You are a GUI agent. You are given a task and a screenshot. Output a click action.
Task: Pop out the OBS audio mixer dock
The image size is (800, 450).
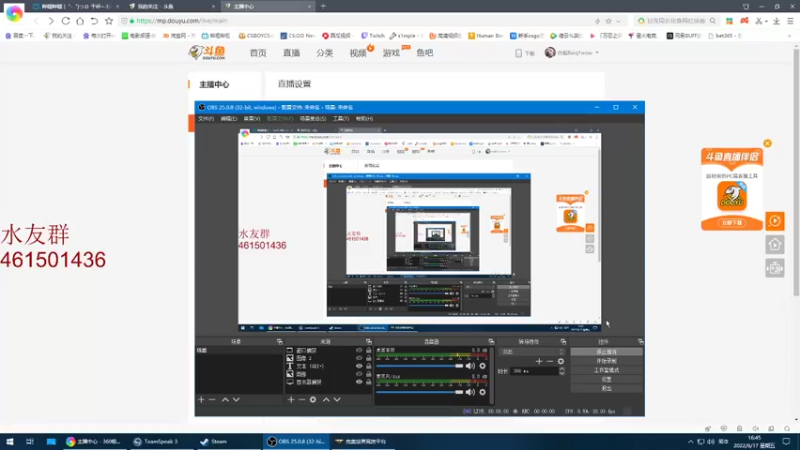tap(491, 341)
